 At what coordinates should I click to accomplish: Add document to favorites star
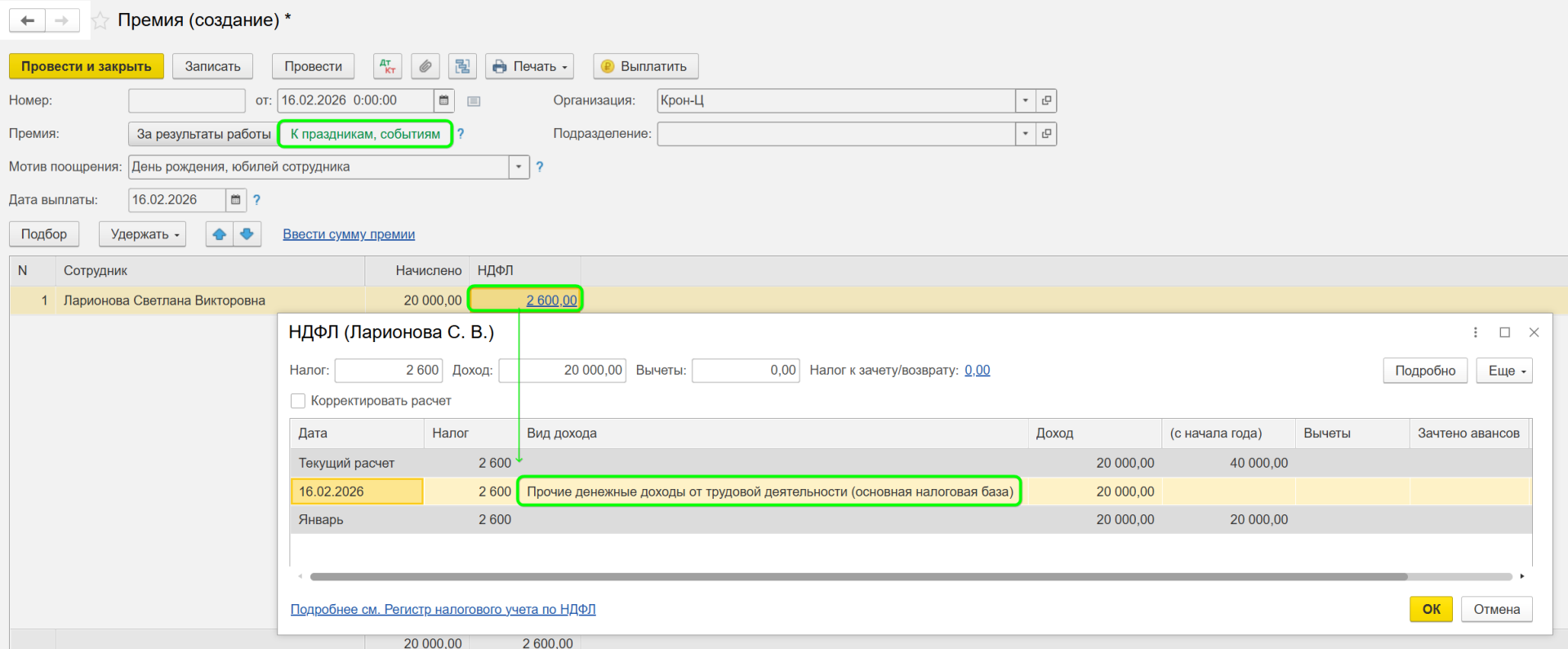(100, 21)
